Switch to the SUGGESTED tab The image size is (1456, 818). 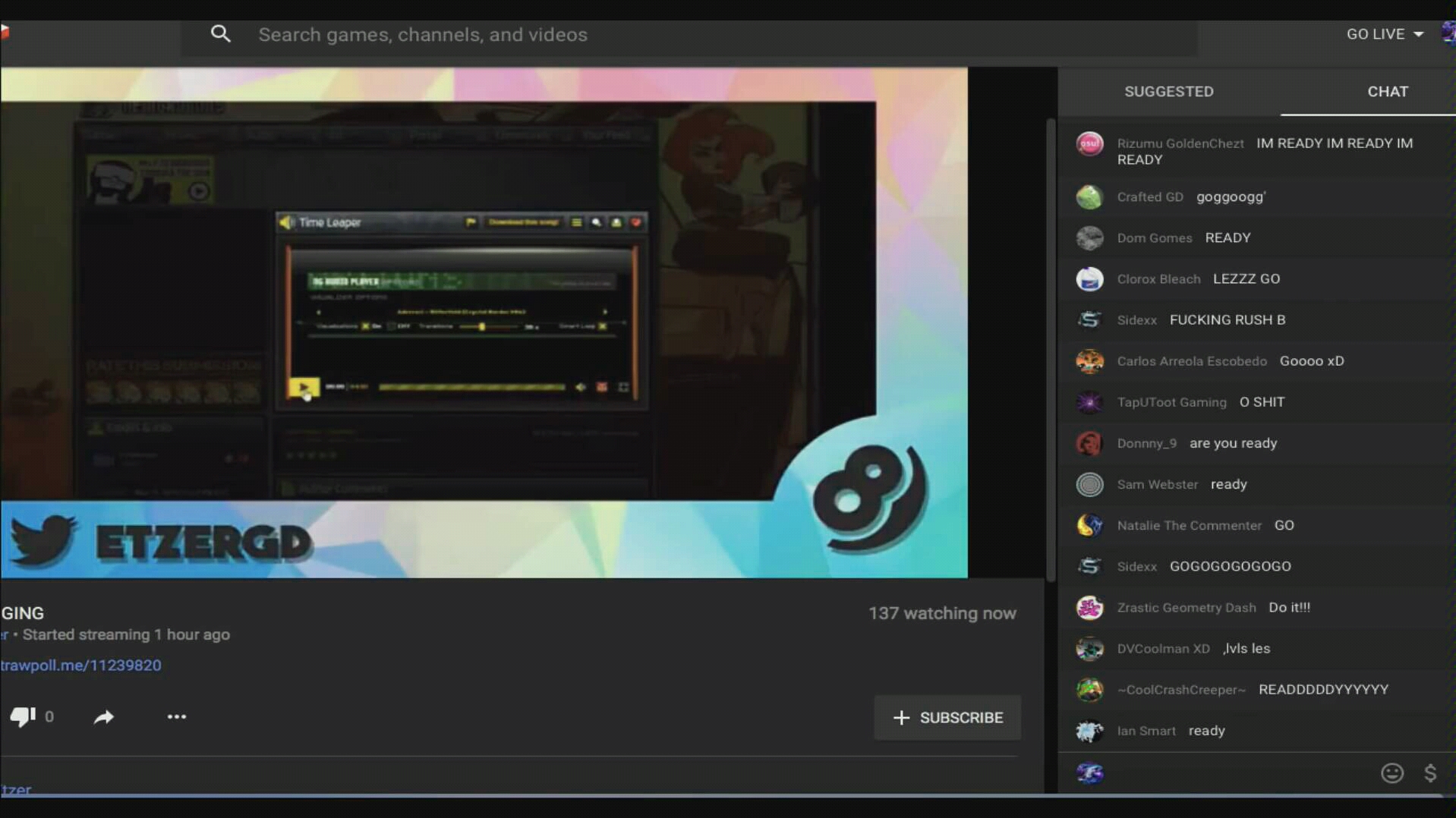click(1169, 92)
